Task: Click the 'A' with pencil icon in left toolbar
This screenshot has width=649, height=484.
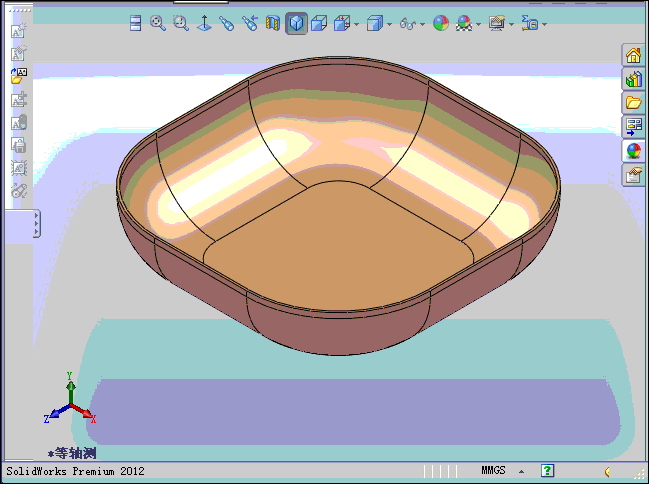Action: tap(19, 53)
